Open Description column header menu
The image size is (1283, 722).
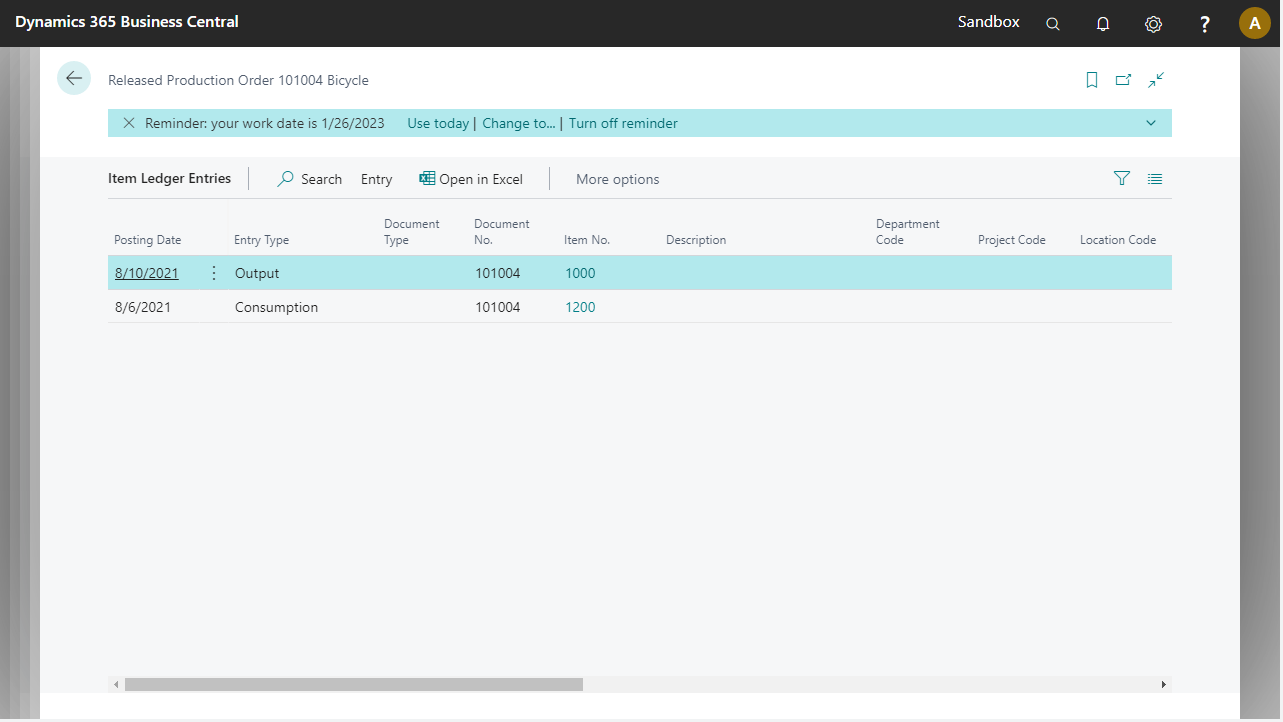click(x=696, y=240)
